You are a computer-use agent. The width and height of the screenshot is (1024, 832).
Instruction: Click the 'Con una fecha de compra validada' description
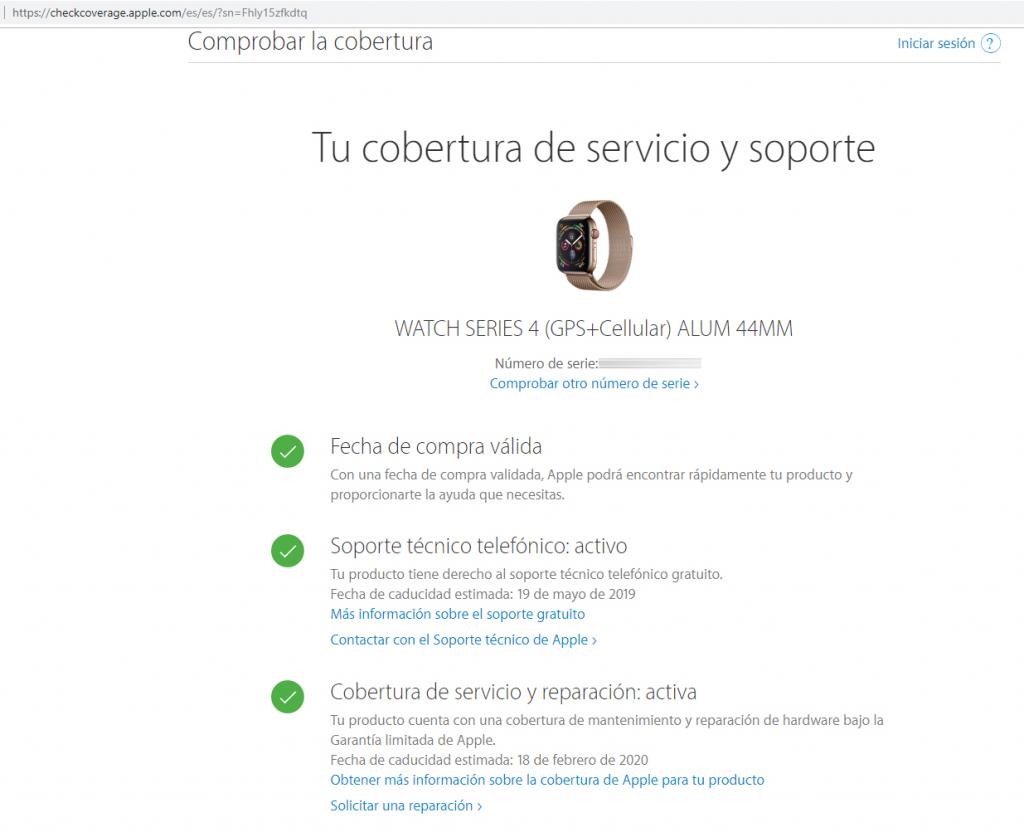[x=591, y=485]
